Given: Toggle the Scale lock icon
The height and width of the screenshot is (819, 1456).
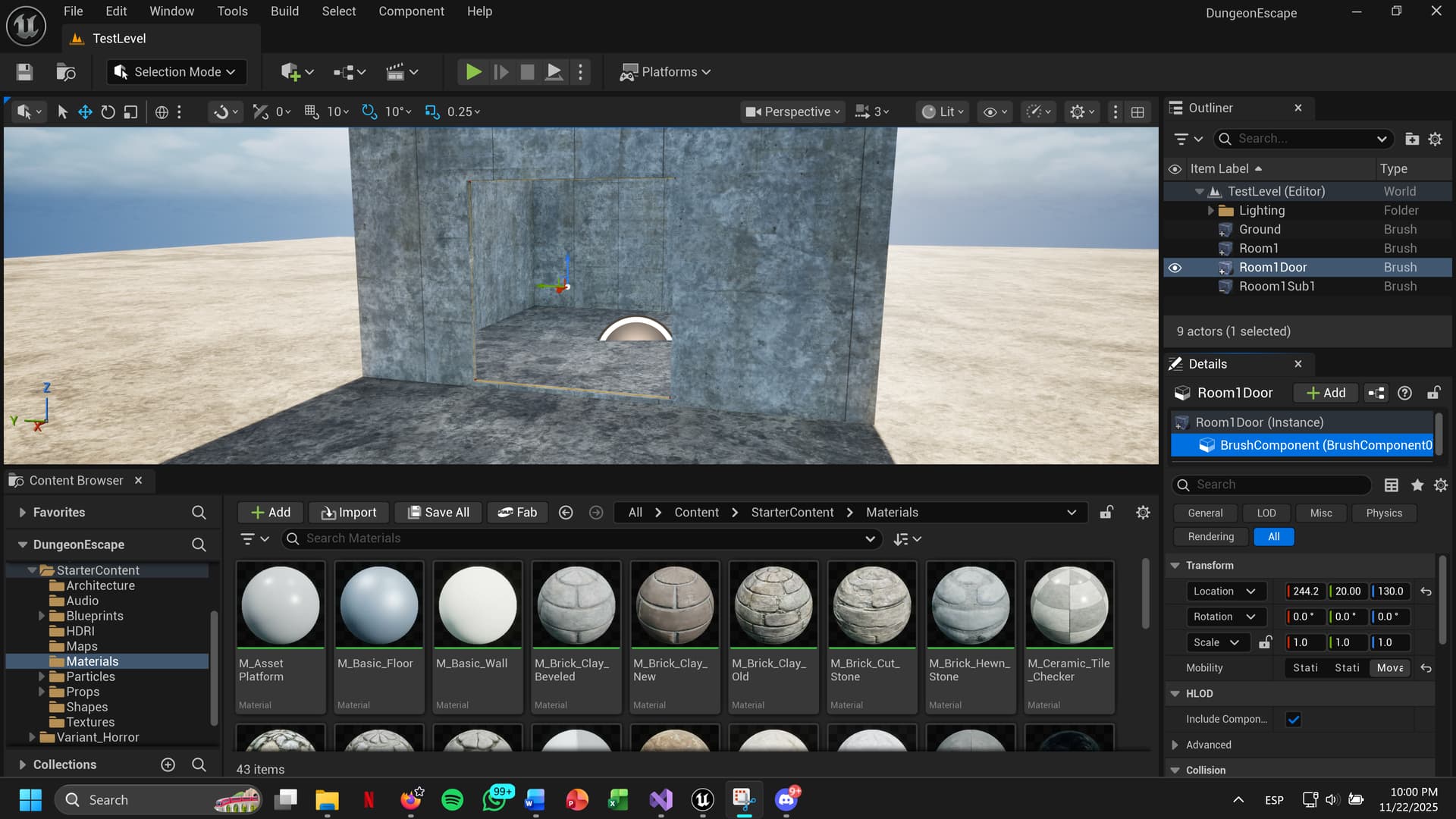Looking at the screenshot, I should (1265, 642).
